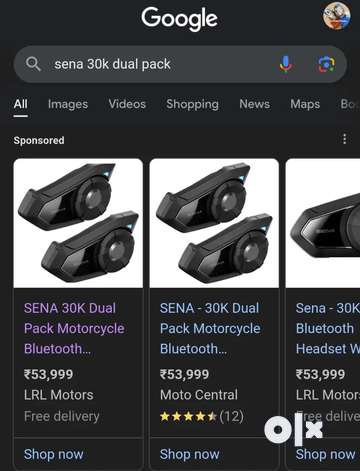
Task: Select the News tab
Action: click(254, 104)
